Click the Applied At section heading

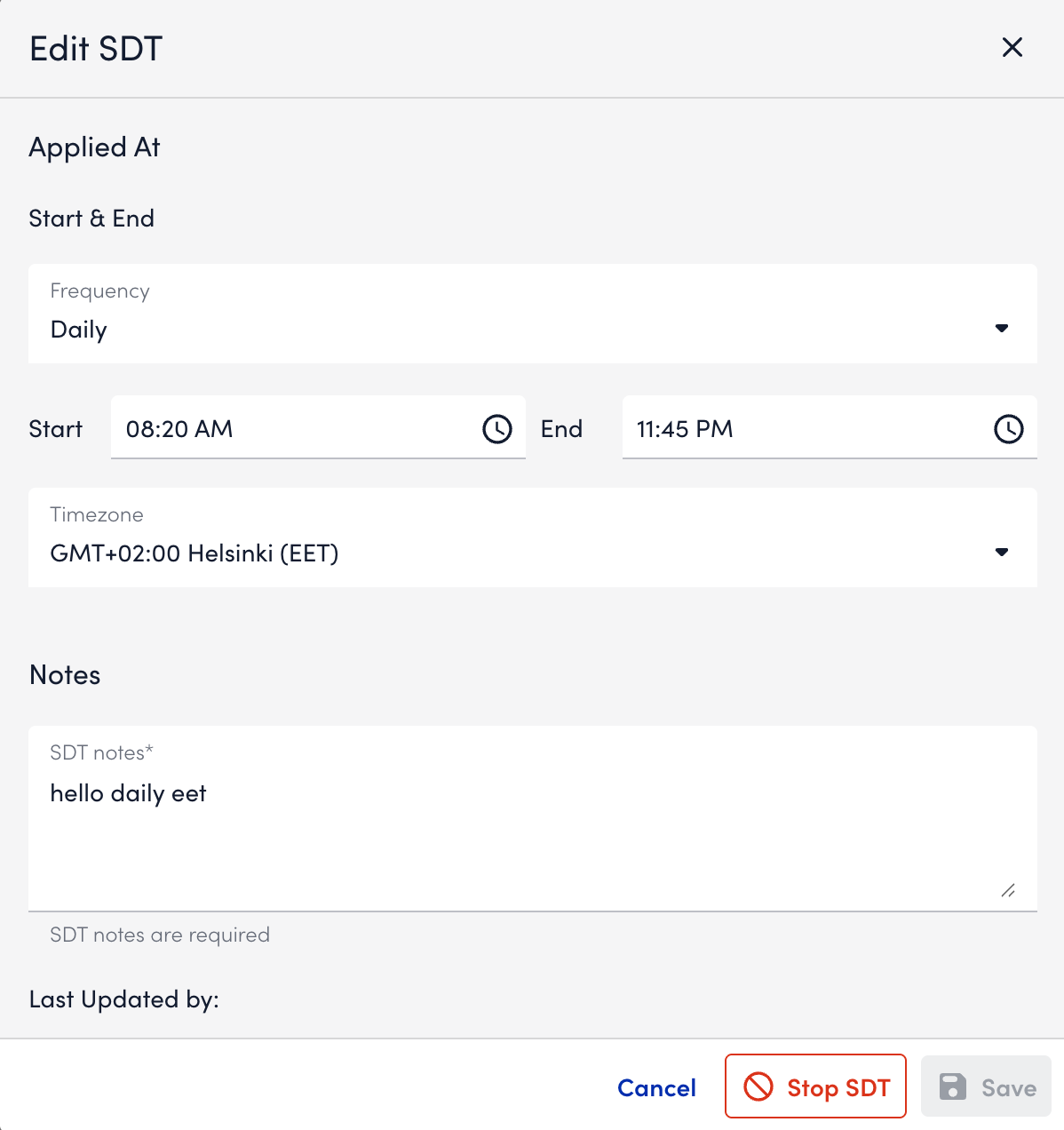click(x=94, y=147)
